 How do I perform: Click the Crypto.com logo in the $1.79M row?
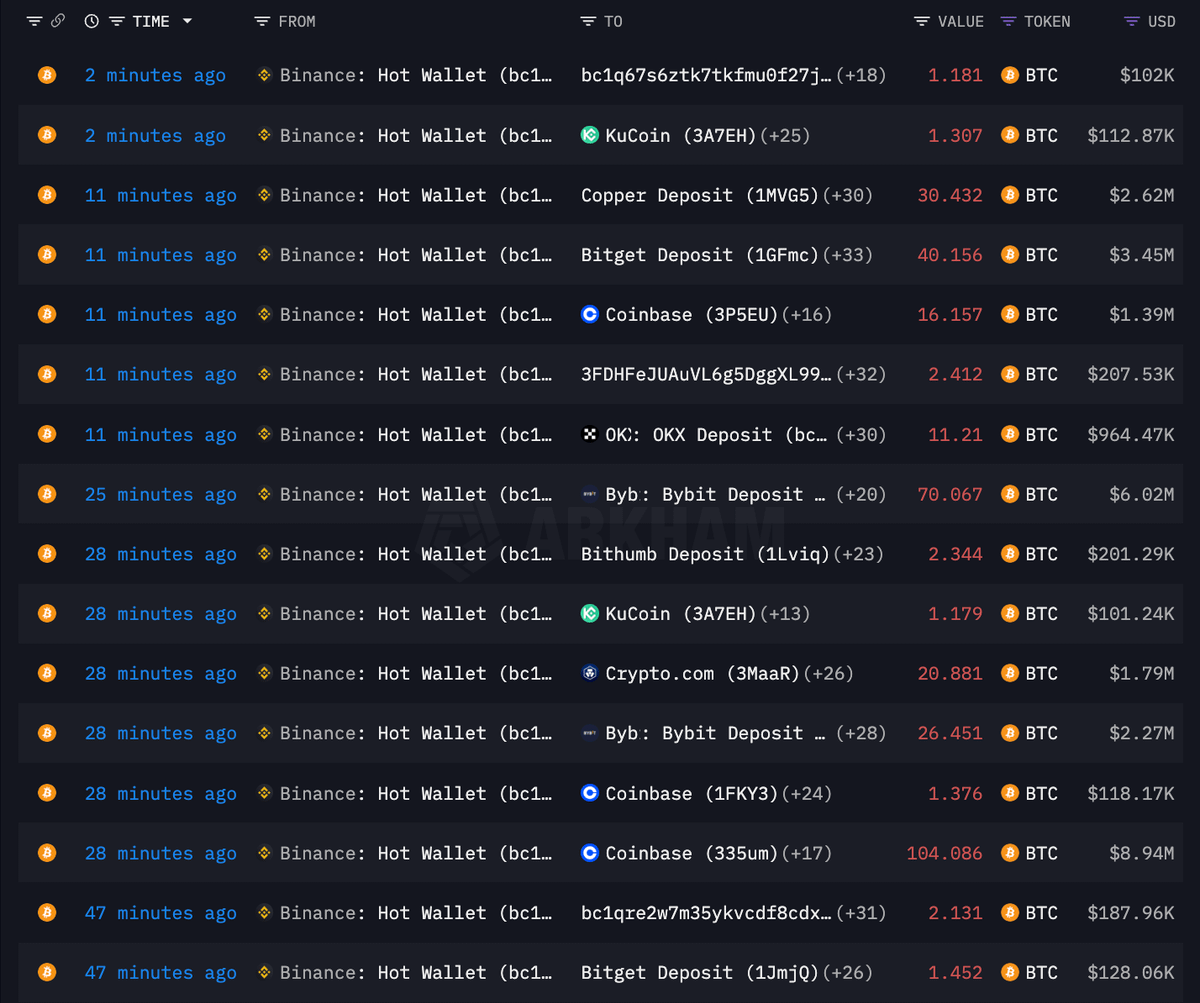[590, 673]
